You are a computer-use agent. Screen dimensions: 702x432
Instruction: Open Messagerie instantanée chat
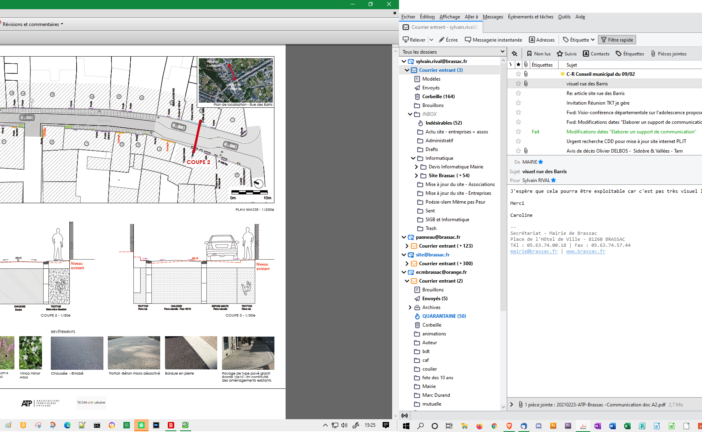point(495,40)
